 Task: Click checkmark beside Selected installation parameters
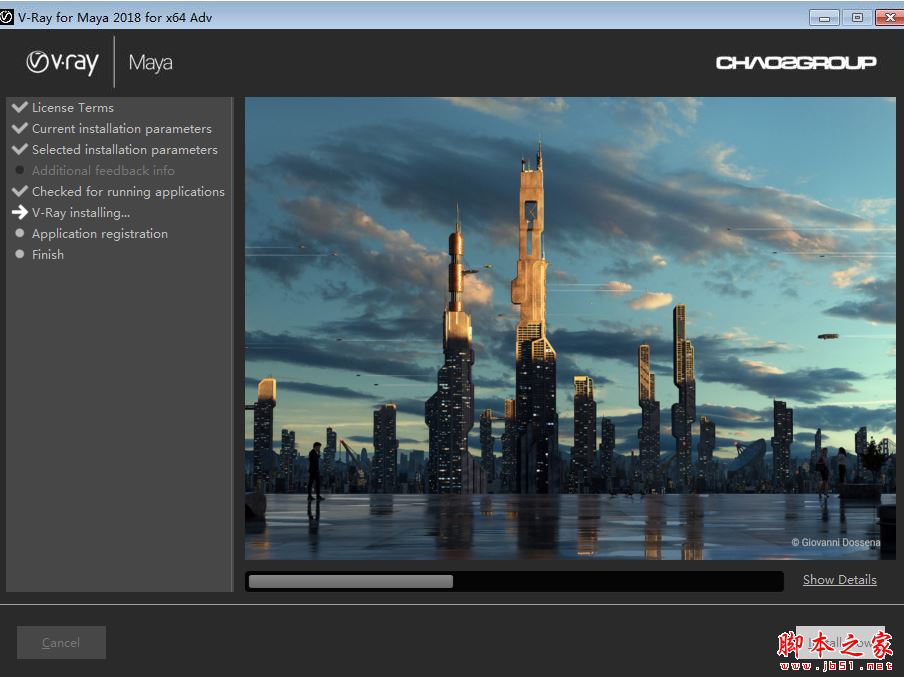20,149
